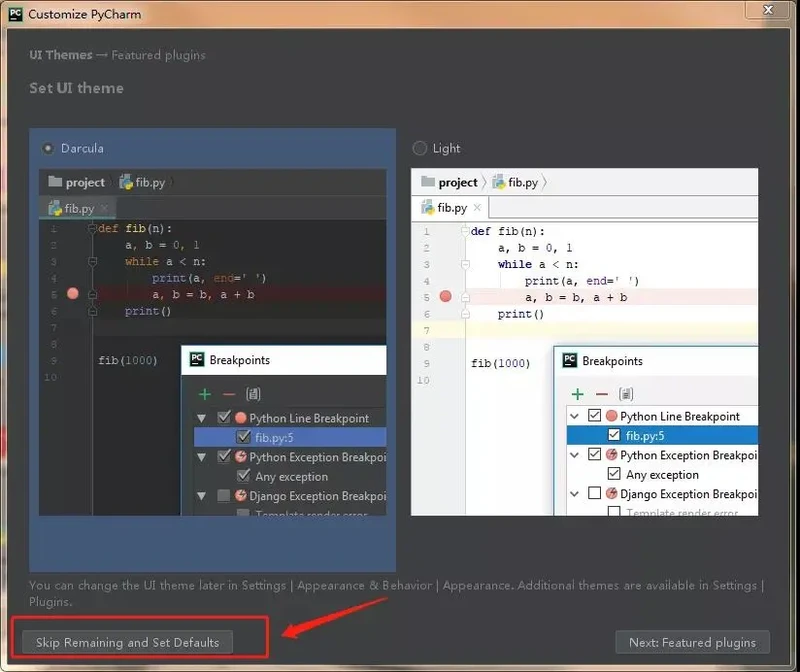Click Django Exception Breakpoint icon in Light tree
This screenshot has height=672, width=800.
coord(611,493)
